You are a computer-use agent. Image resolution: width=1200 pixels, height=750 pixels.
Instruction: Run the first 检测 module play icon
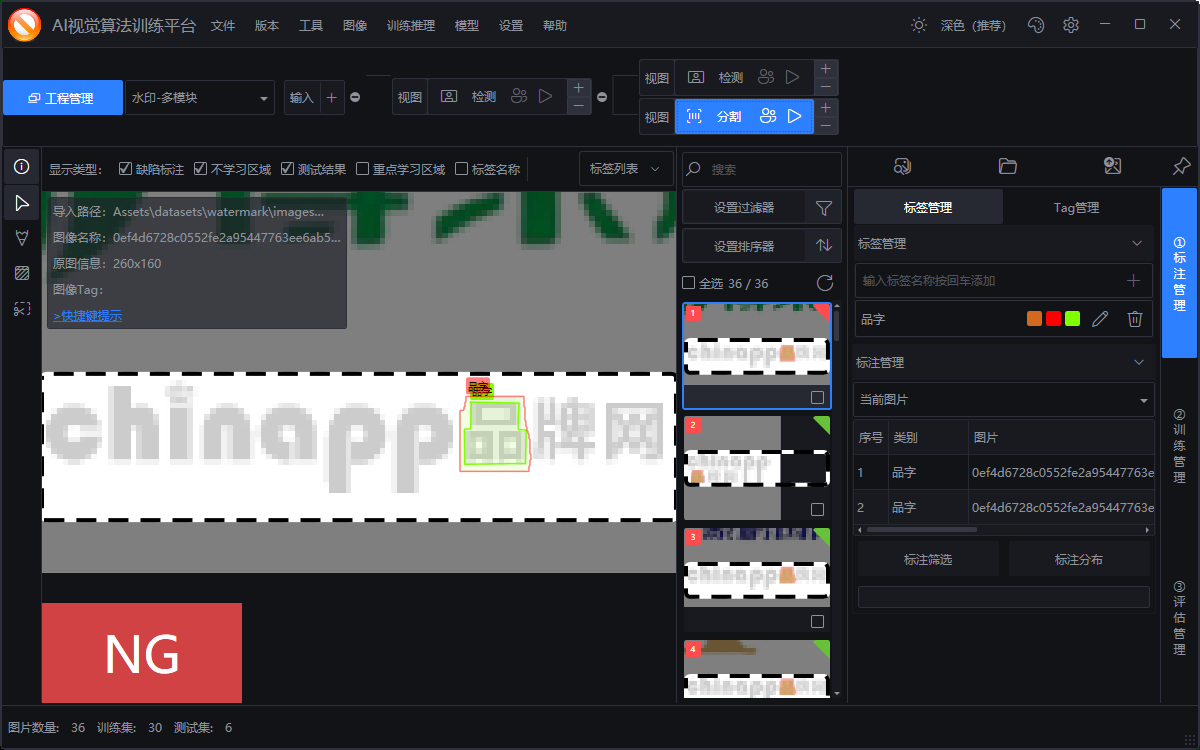click(545, 96)
